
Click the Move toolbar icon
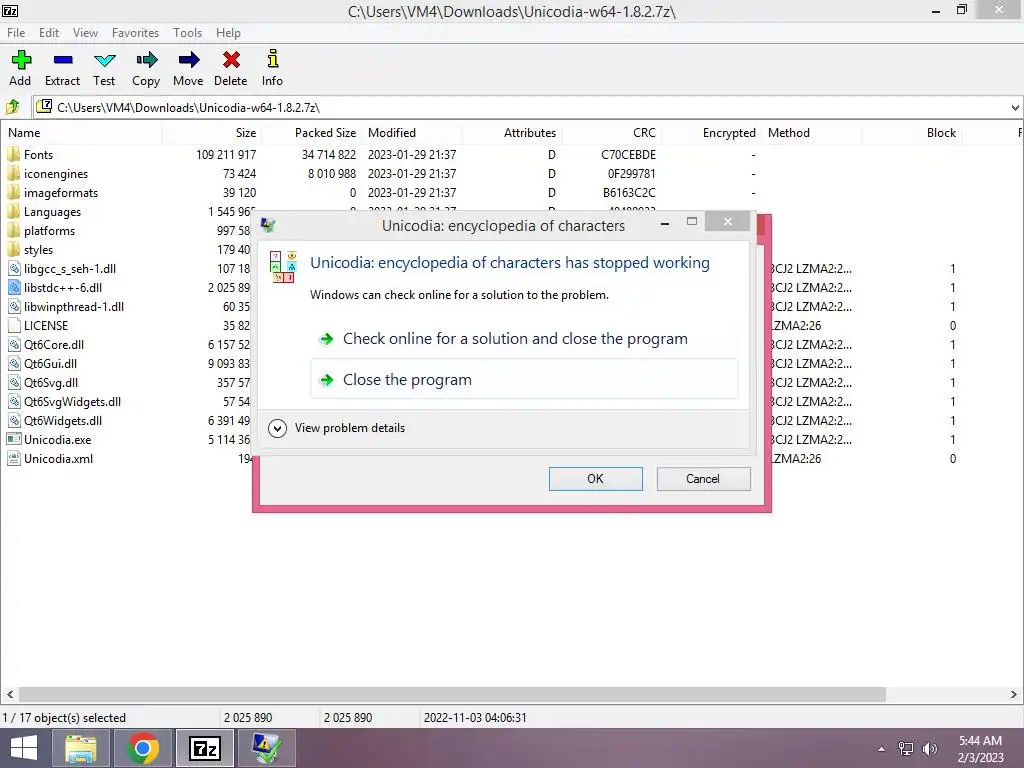pos(188,60)
